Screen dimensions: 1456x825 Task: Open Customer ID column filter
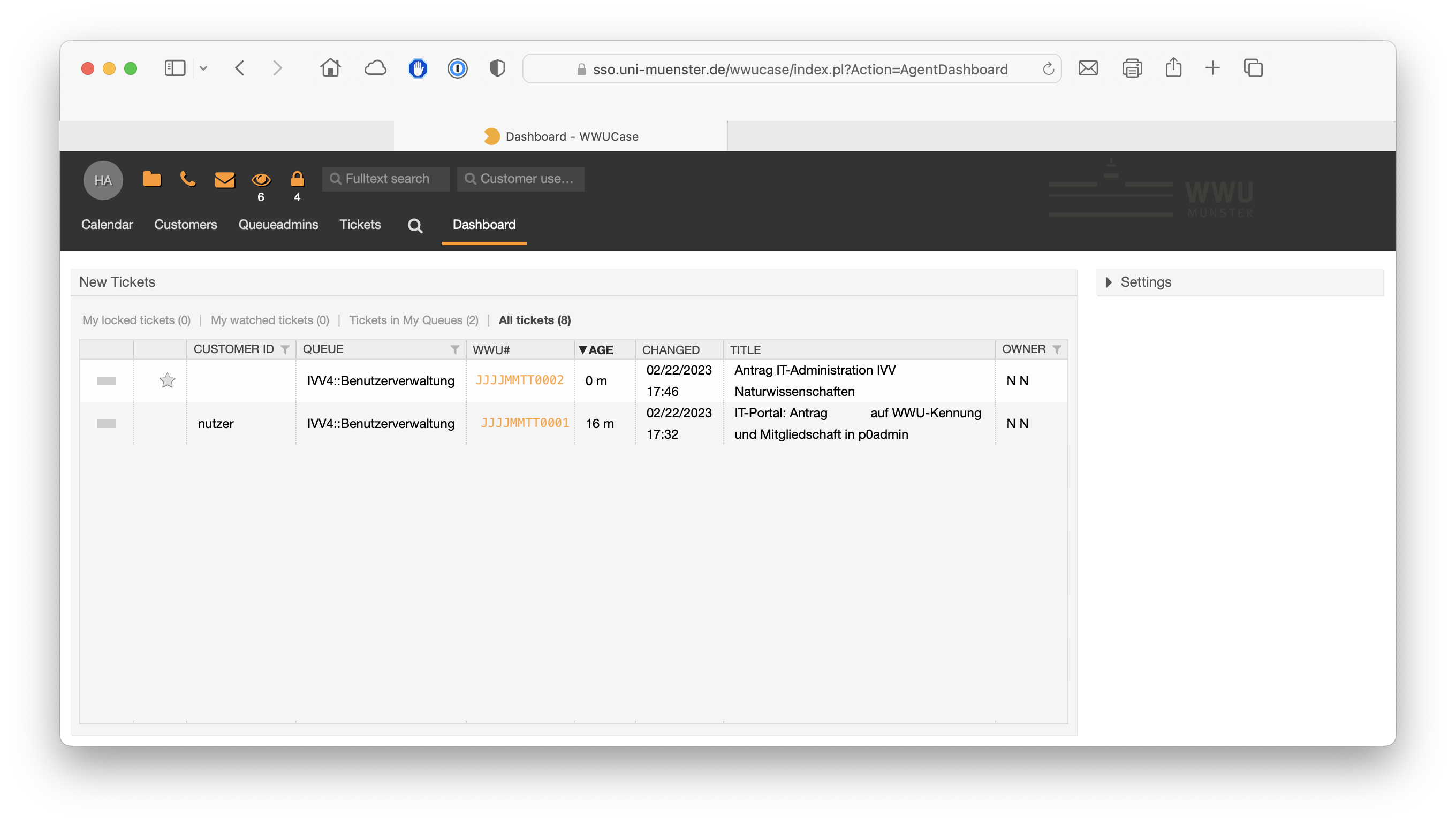[285, 349]
